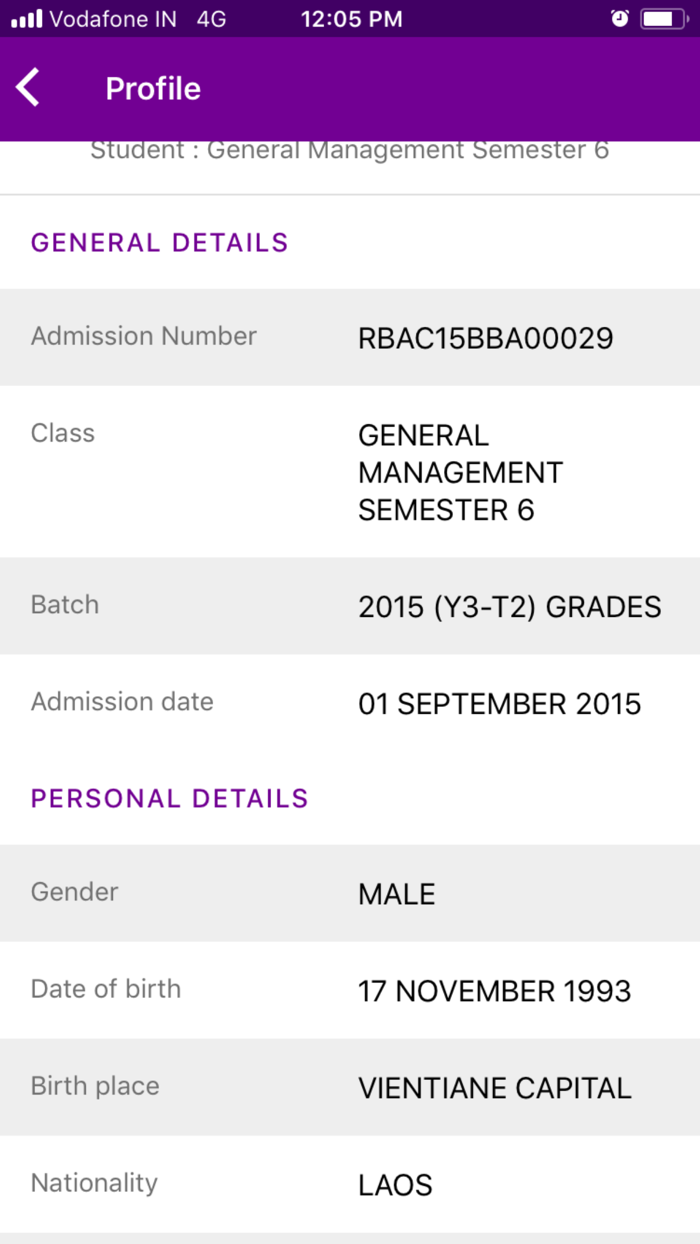Open the PERSONAL DETAILS section header
The width and height of the screenshot is (700, 1244).
click(x=168, y=798)
